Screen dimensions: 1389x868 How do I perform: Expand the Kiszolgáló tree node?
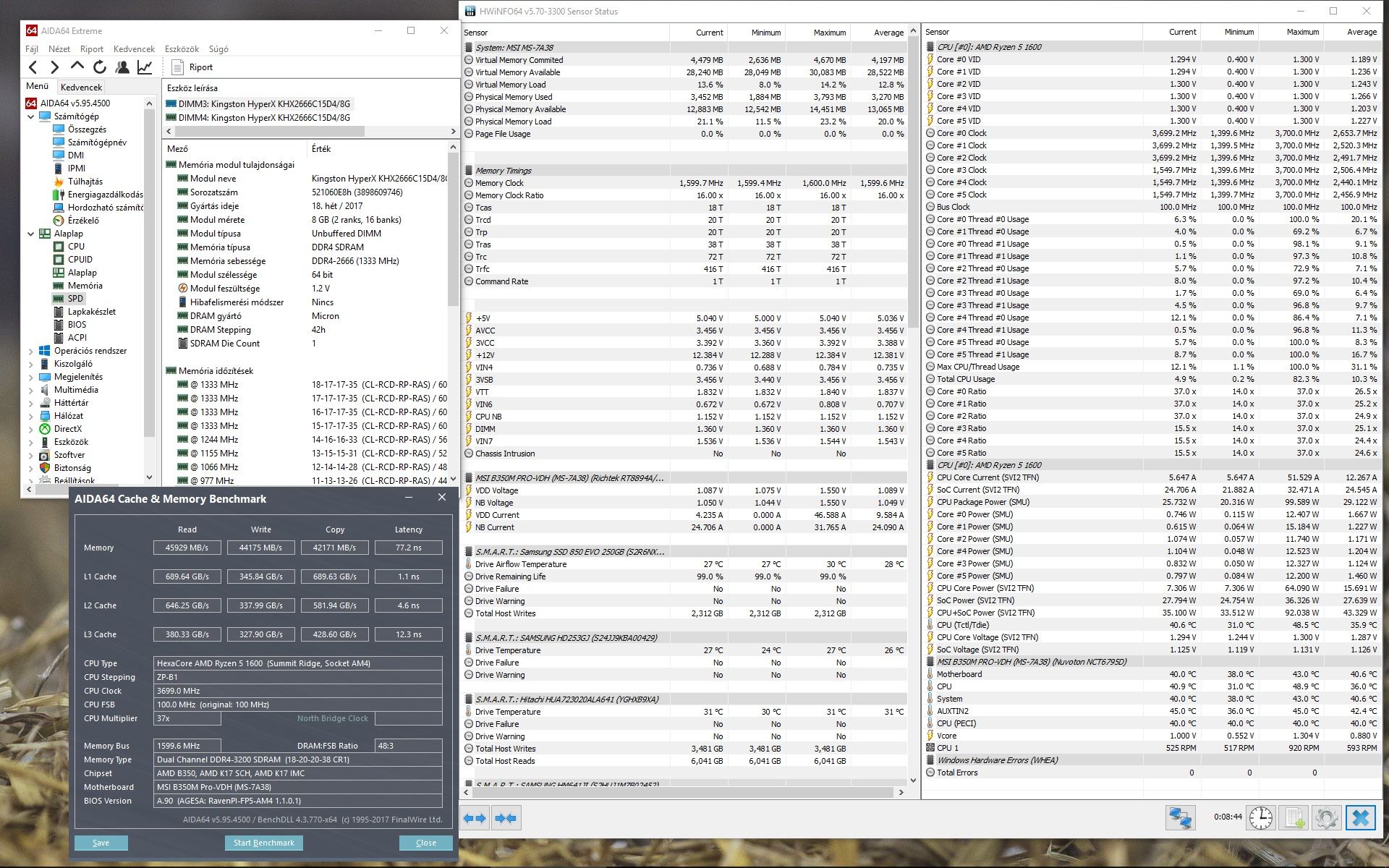[x=31, y=364]
